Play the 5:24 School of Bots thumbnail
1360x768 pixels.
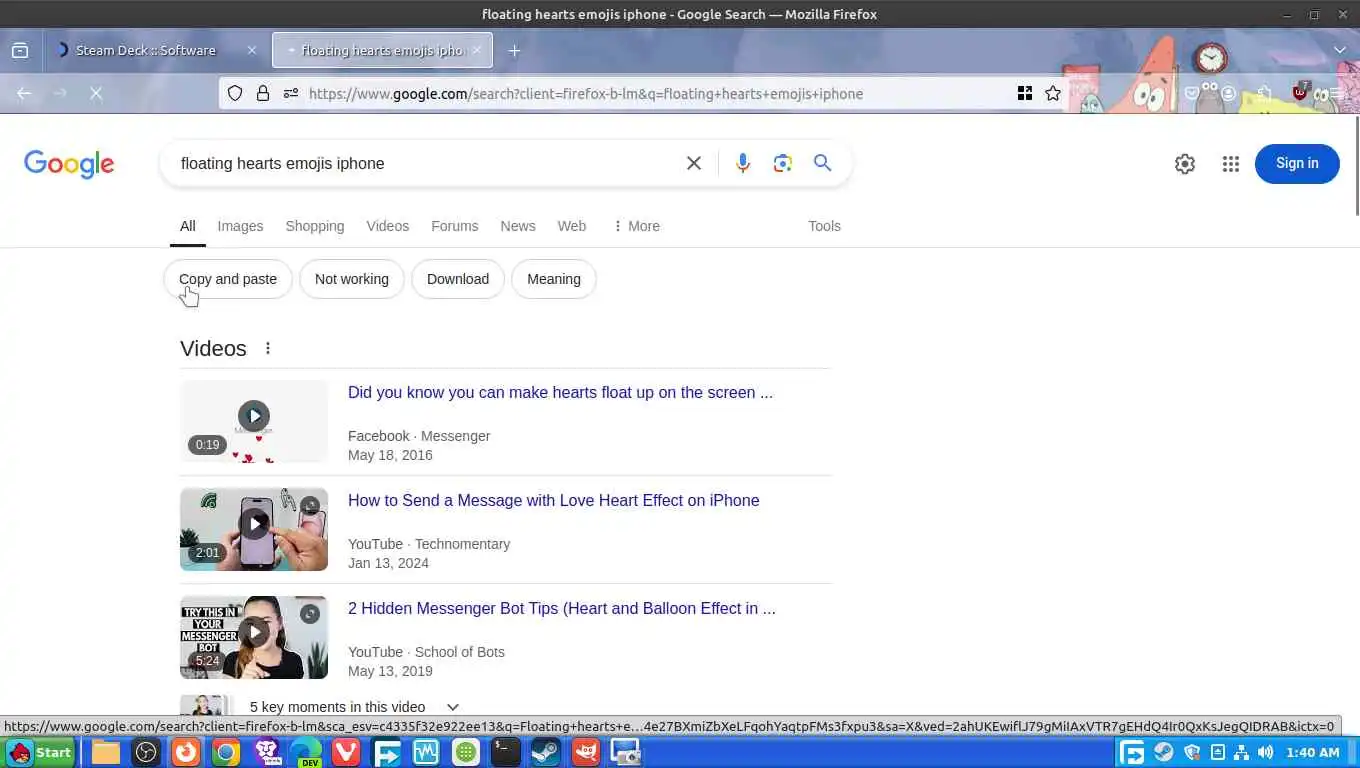pyautogui.click(x=254, y=637)
